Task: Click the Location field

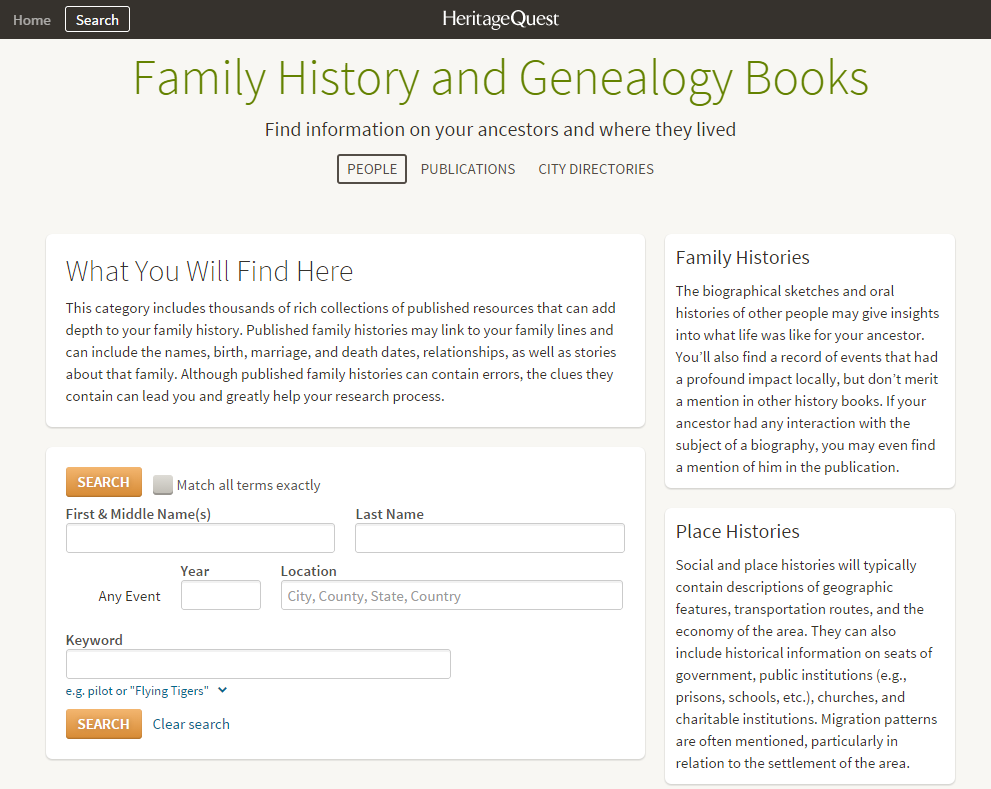Action: 450,594
